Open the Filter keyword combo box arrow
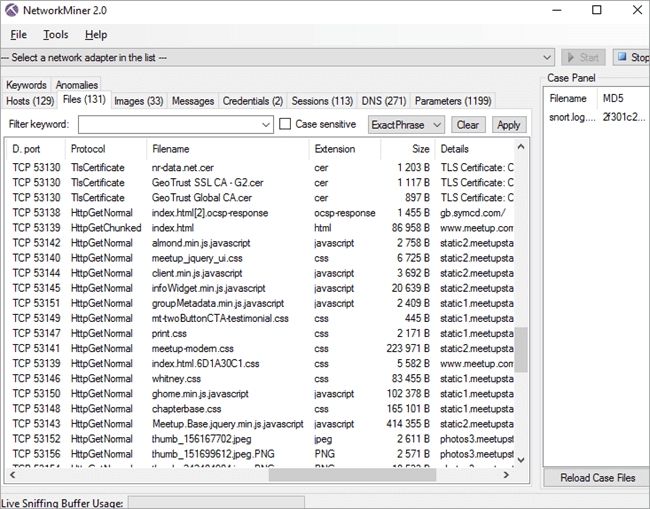Viewport: 650px width, 509px height. [265, 125]
